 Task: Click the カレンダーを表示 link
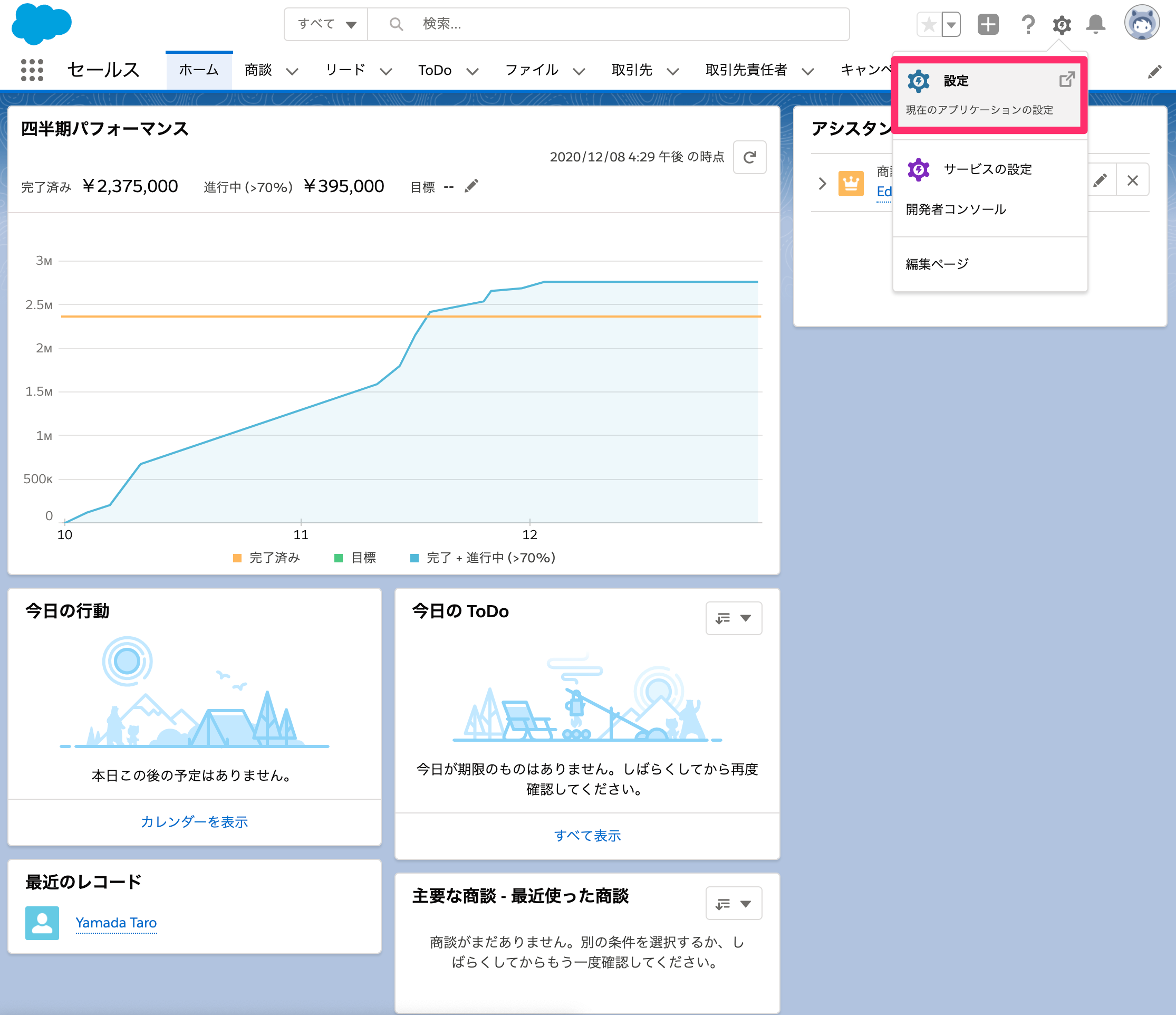pos(194,822)
